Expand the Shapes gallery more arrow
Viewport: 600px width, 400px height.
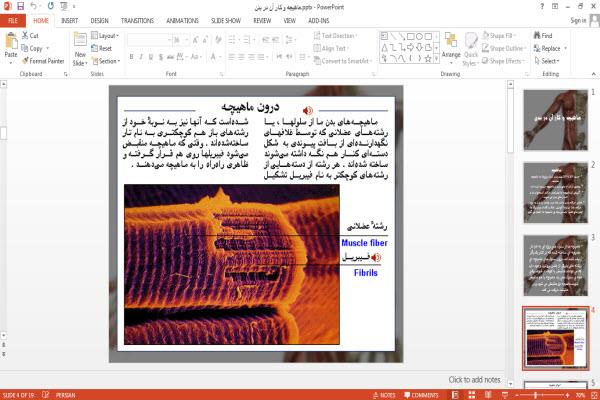click(x=436, y=59)
